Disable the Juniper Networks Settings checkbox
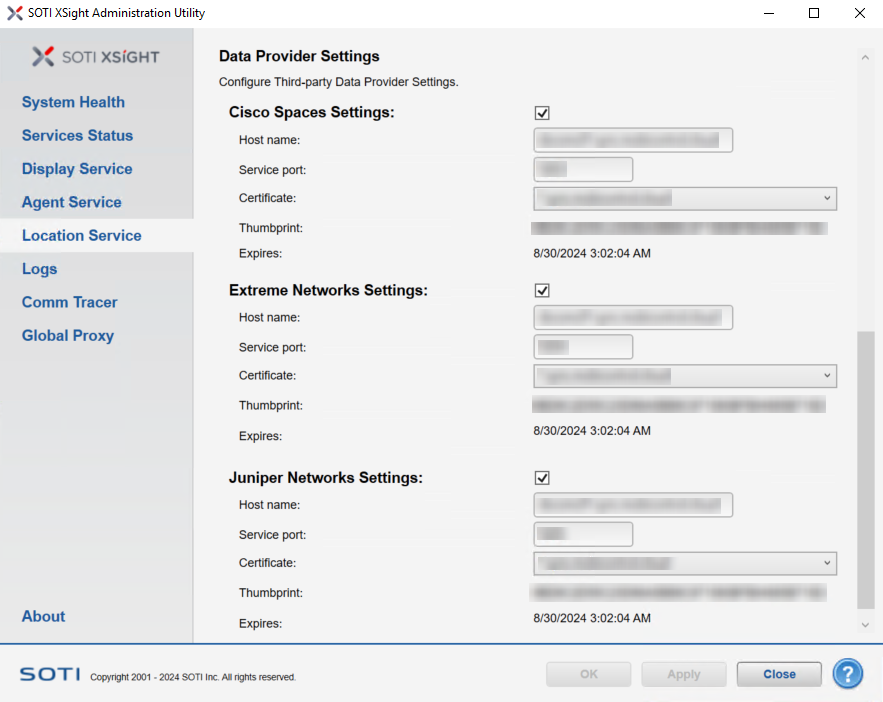Screen dimensions: 883x702 [x=542, y=478]
